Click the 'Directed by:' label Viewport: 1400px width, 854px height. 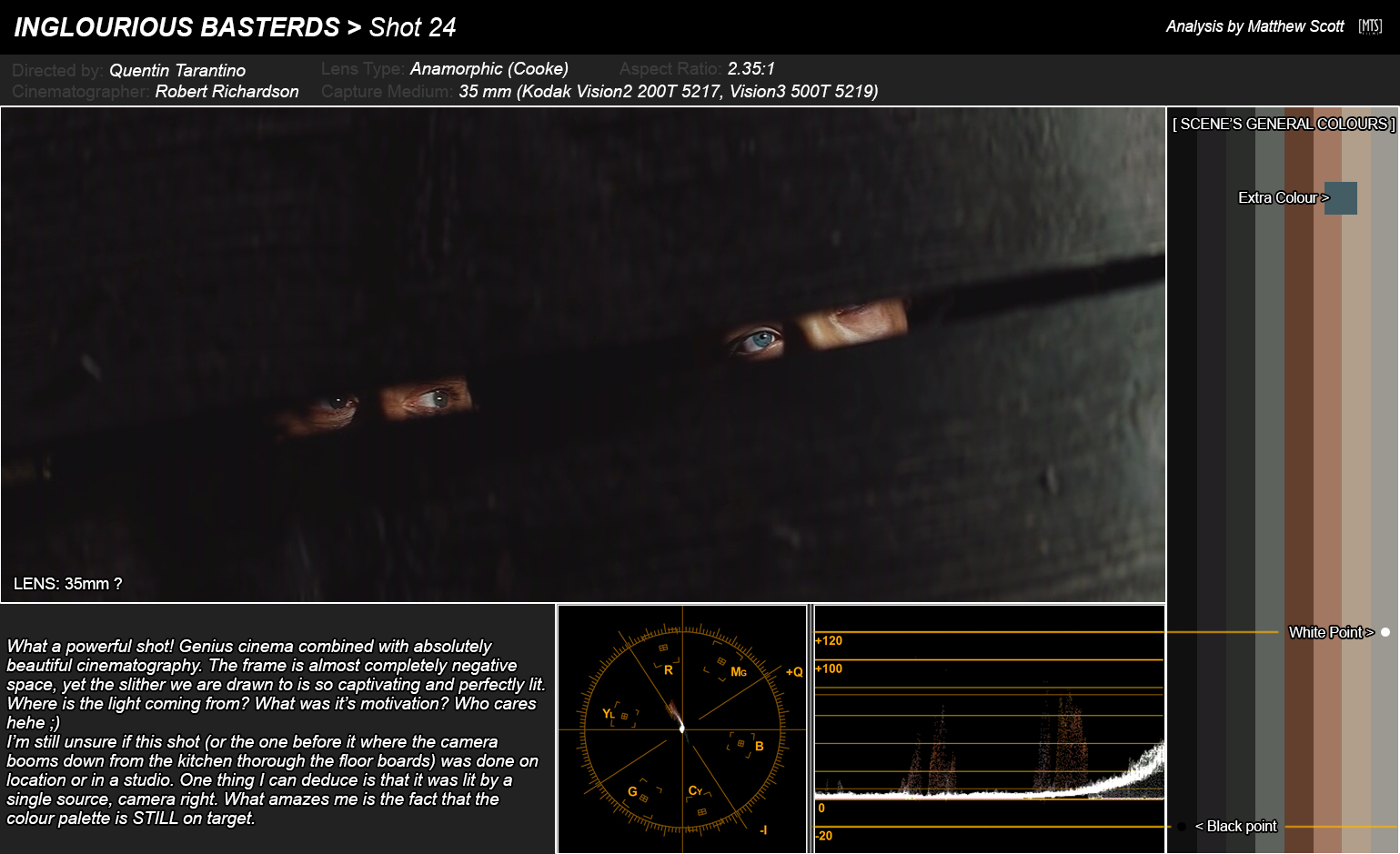tap(57, 70)
